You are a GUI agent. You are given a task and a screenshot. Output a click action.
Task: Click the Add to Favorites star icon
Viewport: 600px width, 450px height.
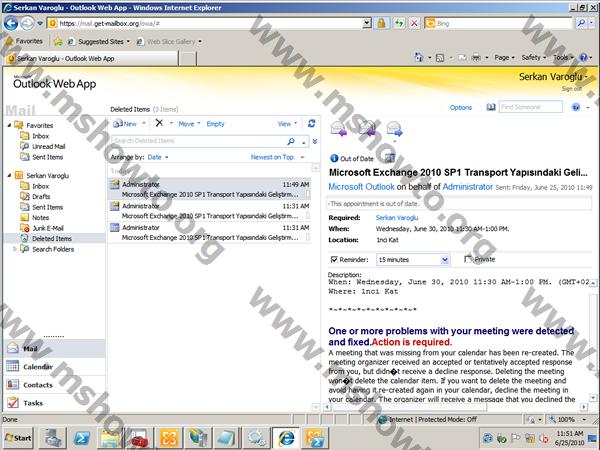[x=58, y=41]
